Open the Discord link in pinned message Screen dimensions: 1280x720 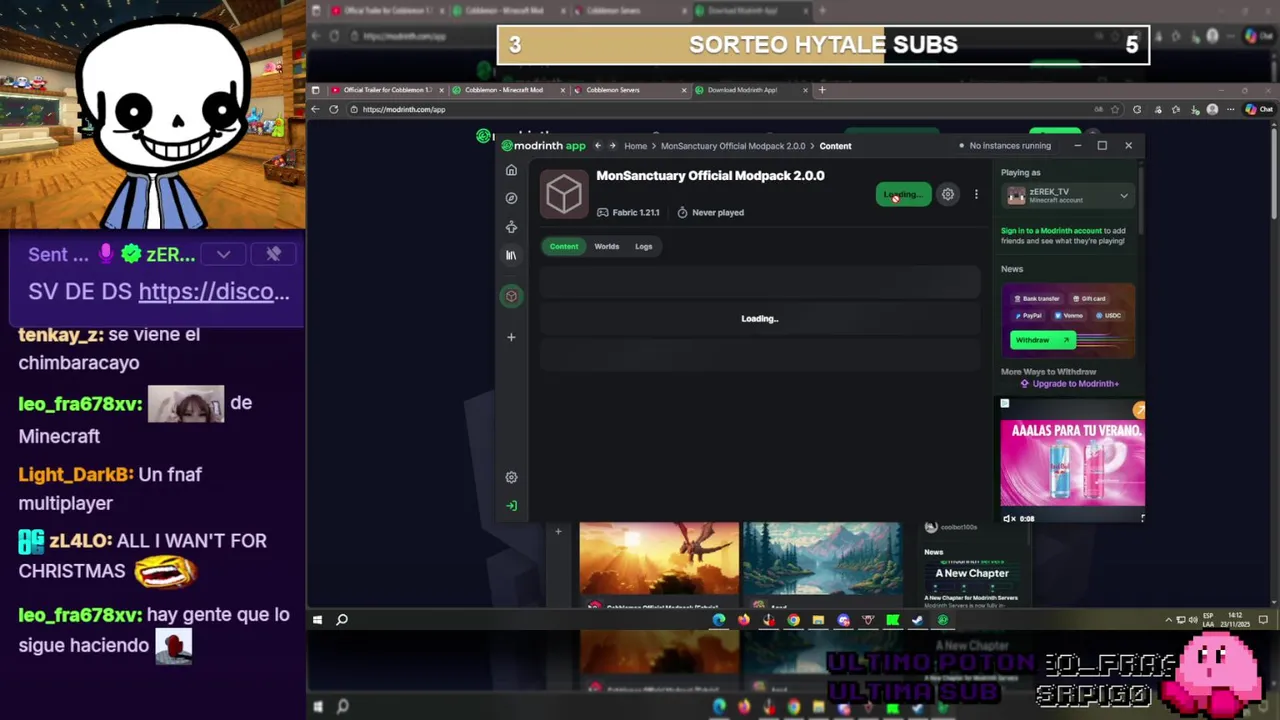tap(214, 292)
